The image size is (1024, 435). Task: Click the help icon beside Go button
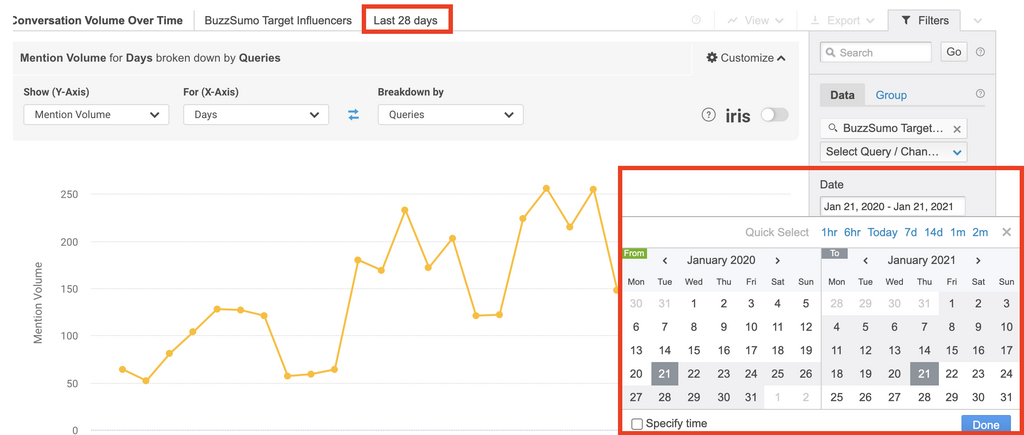tap(980, 52)
